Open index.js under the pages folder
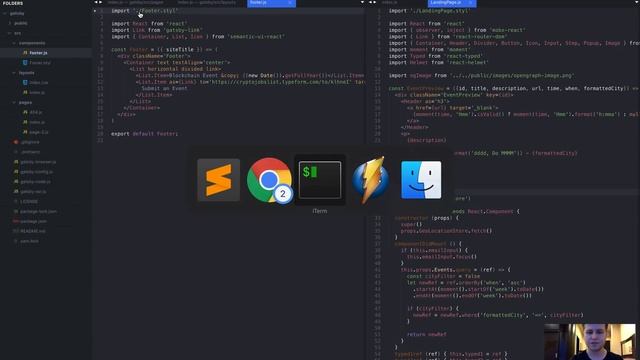This screenshot has width=640, height=360. [37, 122]
